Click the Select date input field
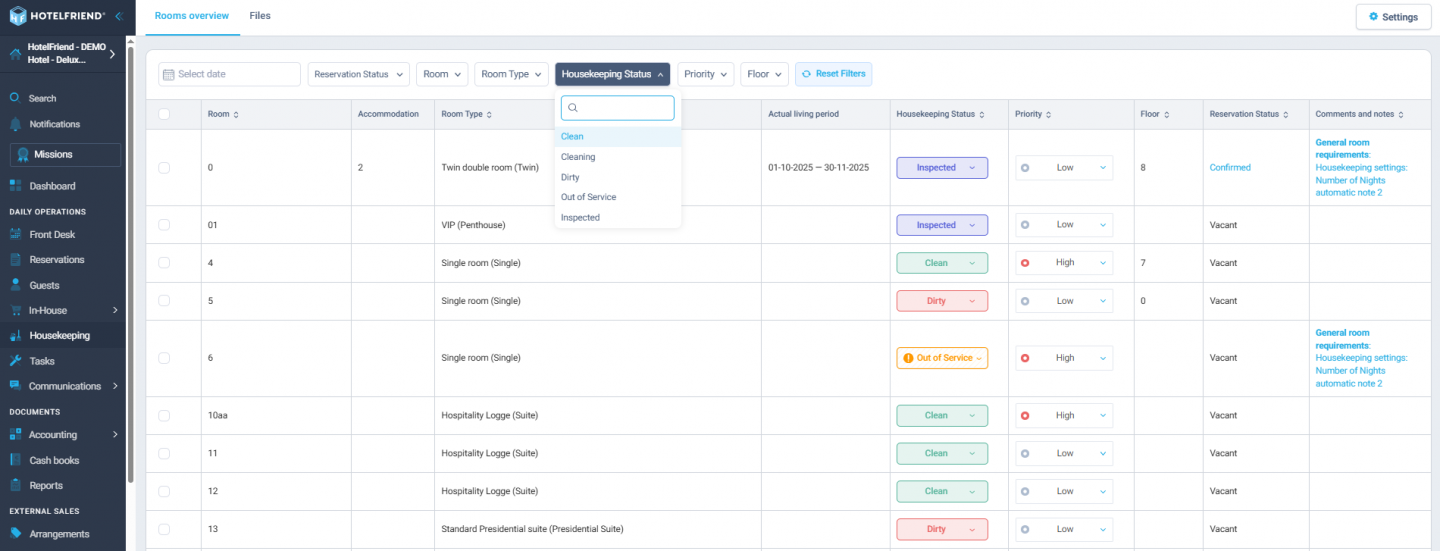The width and height of the screenshot is (1440, 551). (x=229, y=74)
